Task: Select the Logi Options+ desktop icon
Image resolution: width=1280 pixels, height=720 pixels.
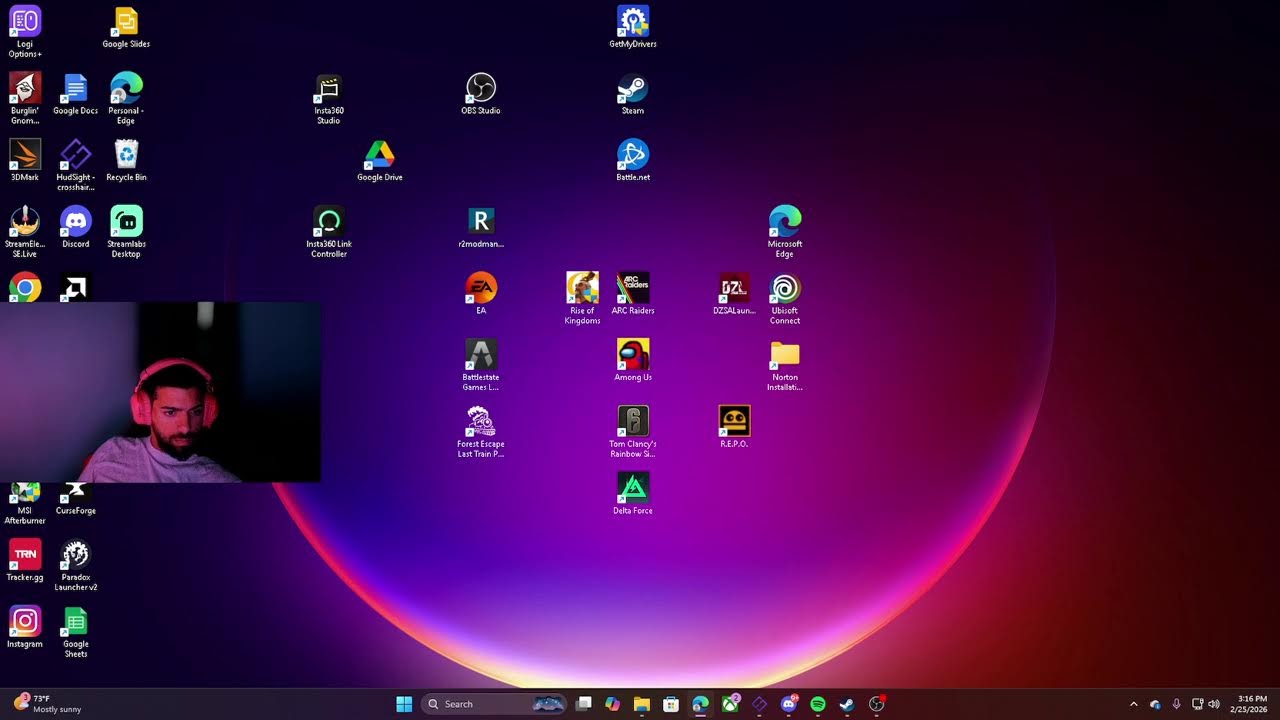Action: [x=25, y=32]
